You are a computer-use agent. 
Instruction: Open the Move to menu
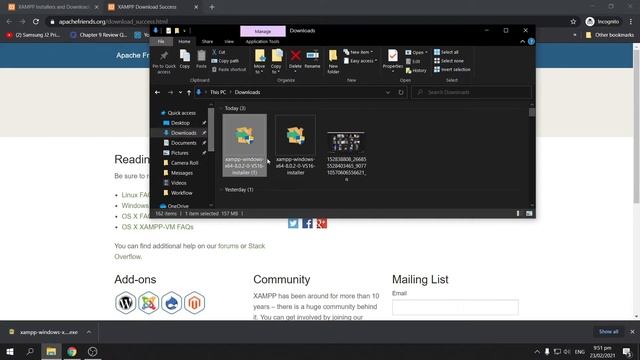pos(260,62)
